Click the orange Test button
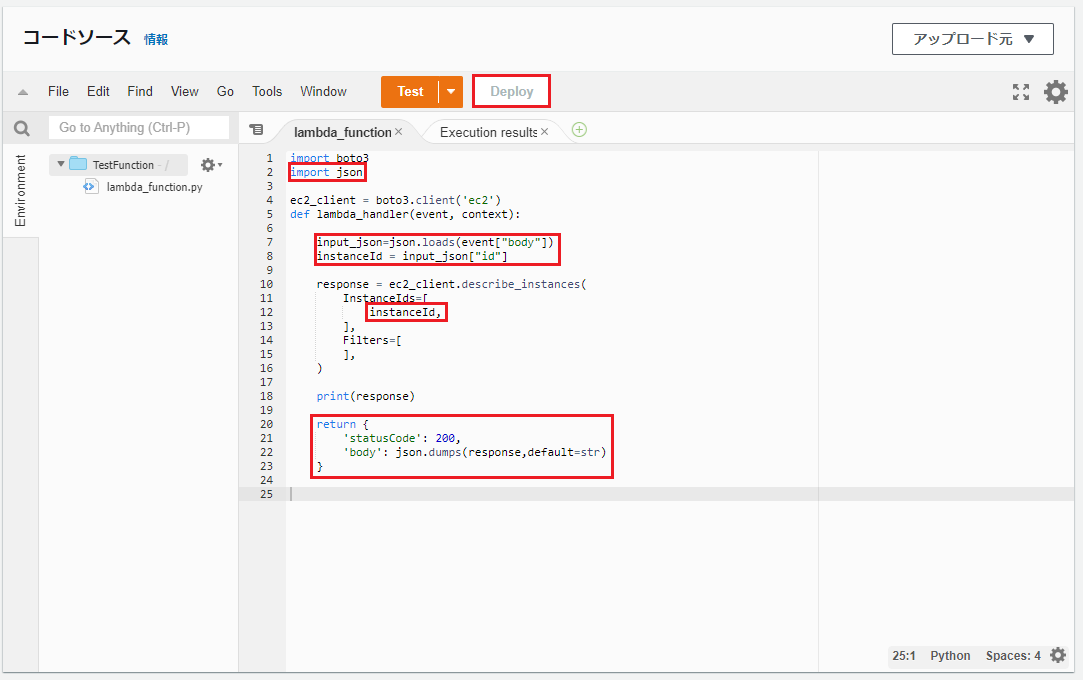 [x=410, y=92]
